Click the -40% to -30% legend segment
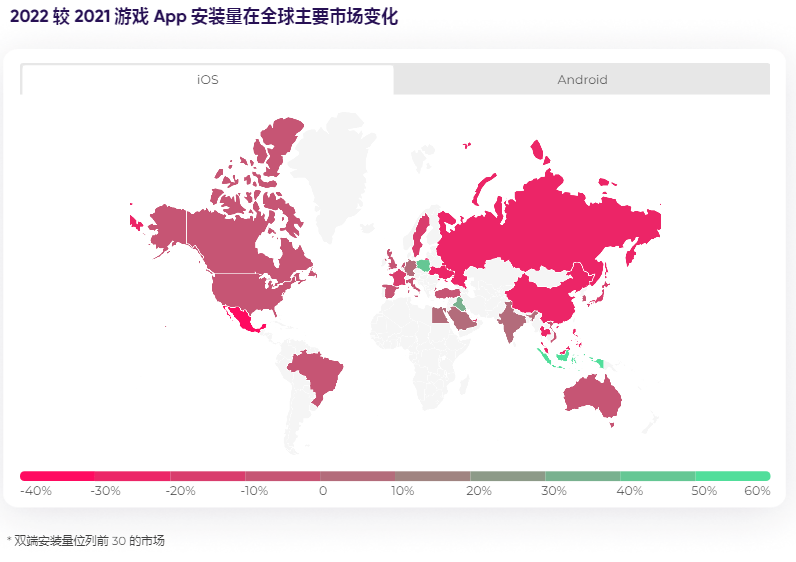The image size is (796, 562). [57, 476]
